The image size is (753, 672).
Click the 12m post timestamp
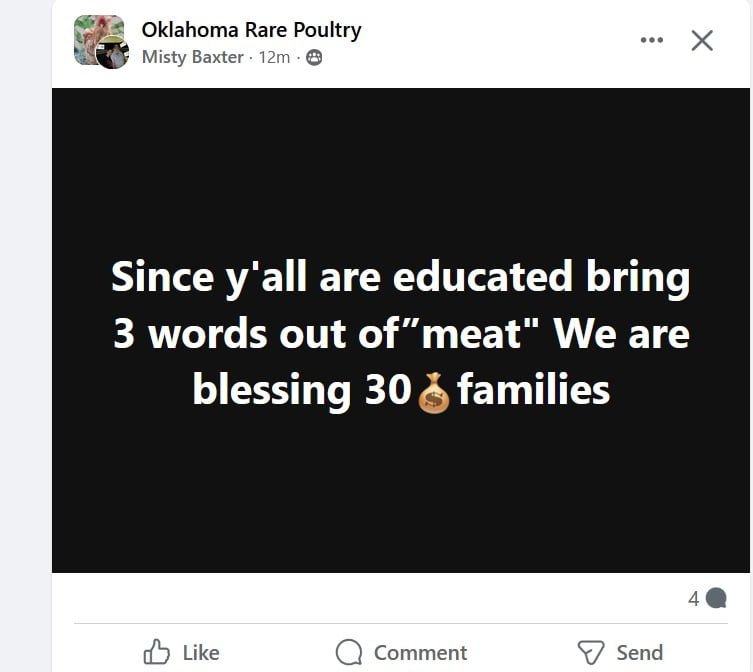[x=274, y=57]
